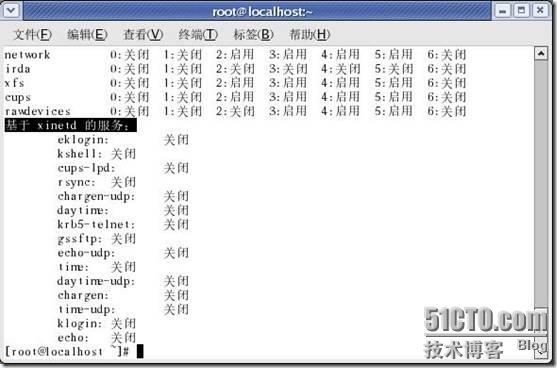Click rawdevices runlevel 2:关闭 value

click(235, 112)
